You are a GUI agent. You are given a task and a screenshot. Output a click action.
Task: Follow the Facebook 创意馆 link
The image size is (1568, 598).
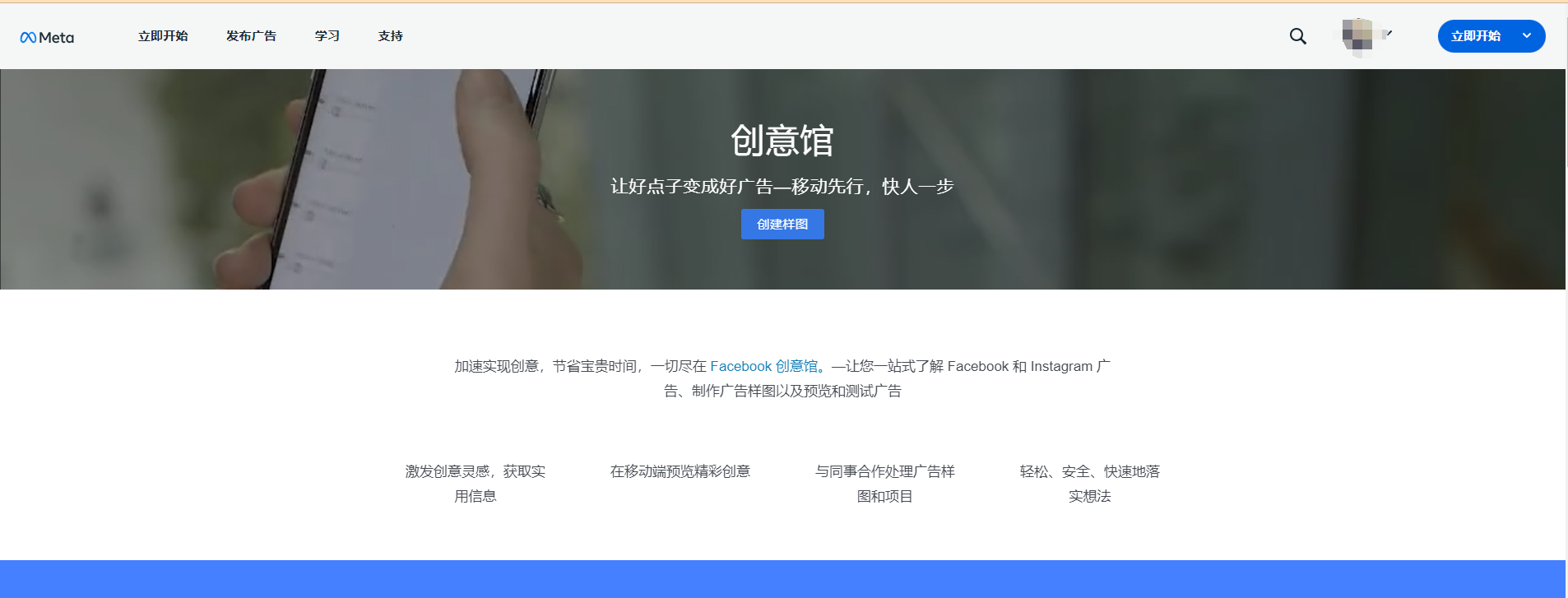(x=767, y=366)
